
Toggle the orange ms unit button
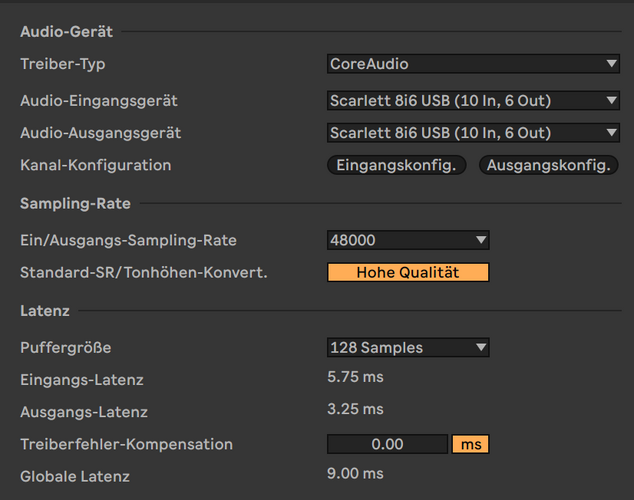(x=470, y=444)
